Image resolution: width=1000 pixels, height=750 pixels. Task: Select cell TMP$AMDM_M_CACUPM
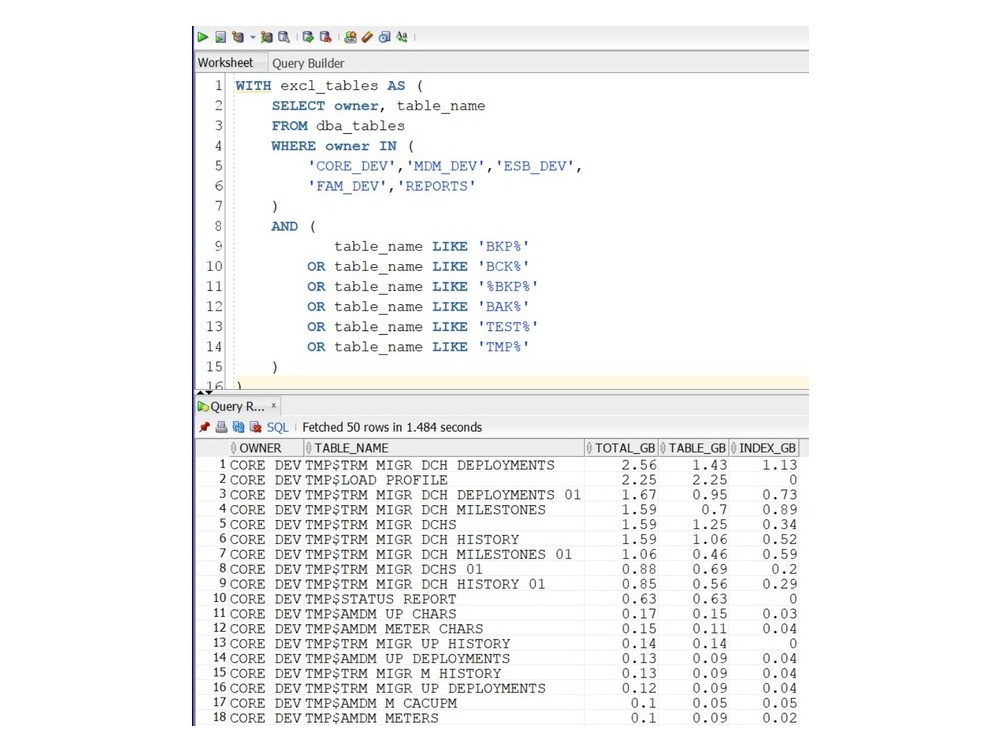[x=443, y=703]
